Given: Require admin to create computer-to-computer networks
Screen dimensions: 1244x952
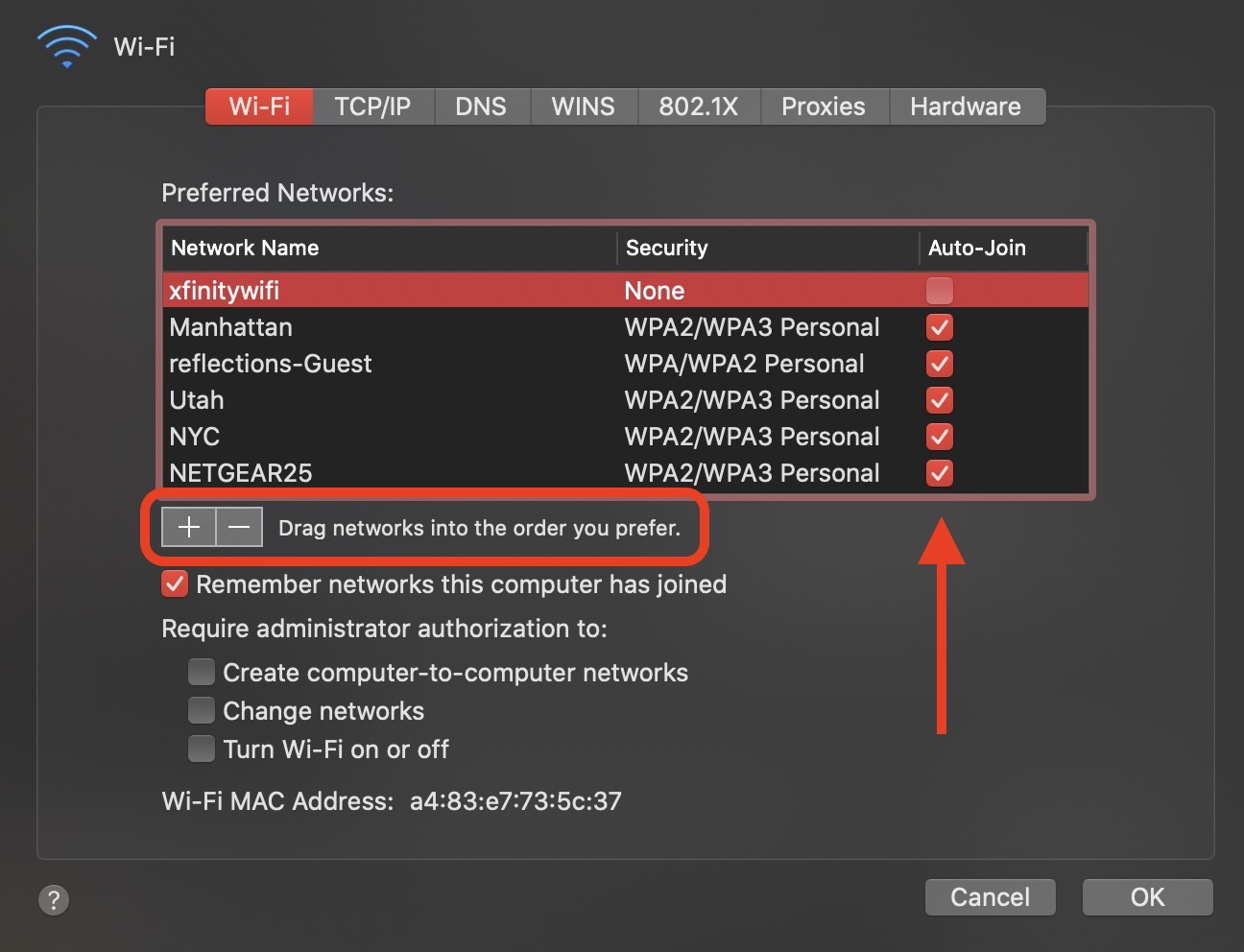Looking at the screenshot, I should pos(202,672).
